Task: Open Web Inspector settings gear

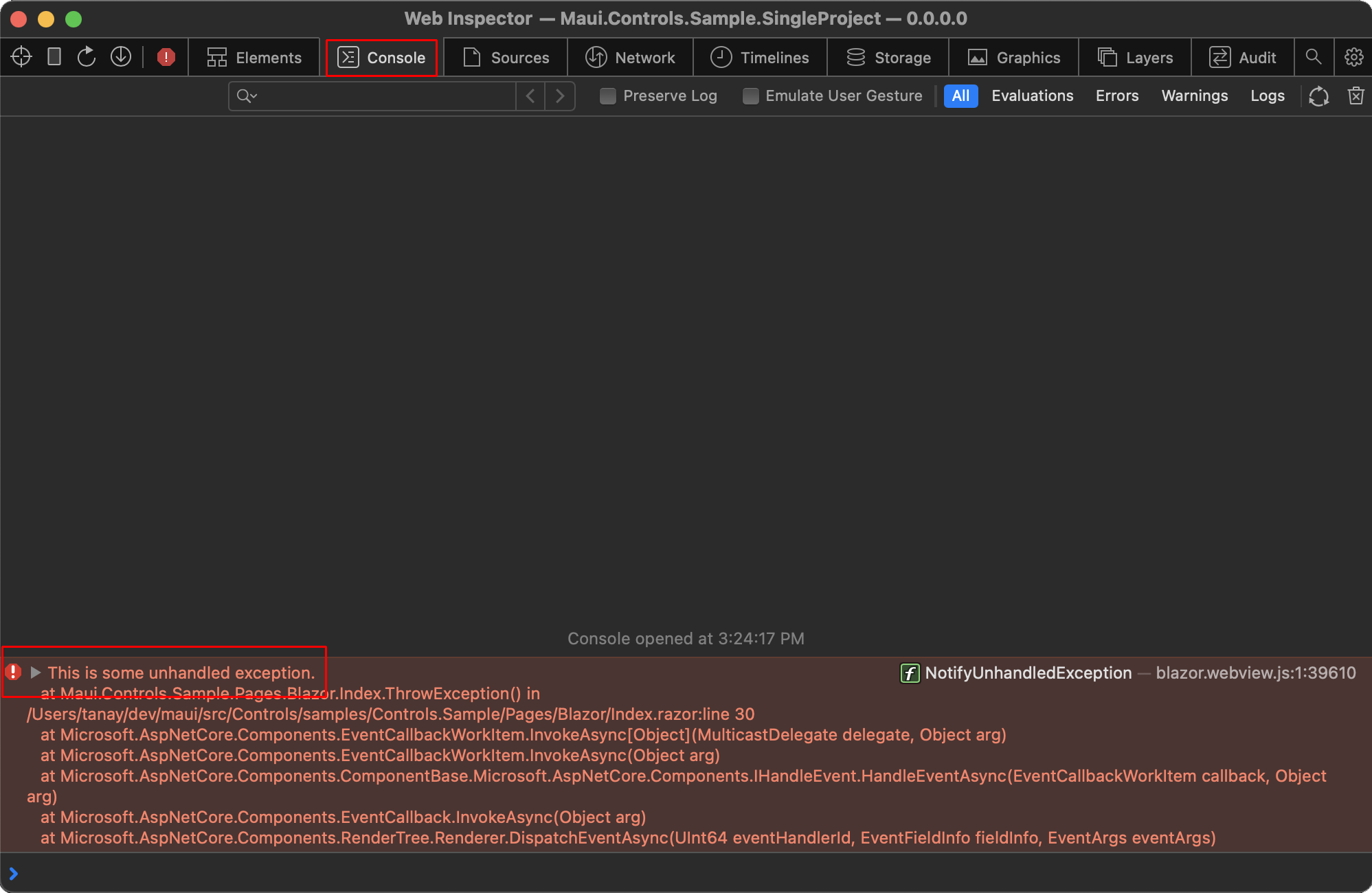Action: tap(1353, 57)
